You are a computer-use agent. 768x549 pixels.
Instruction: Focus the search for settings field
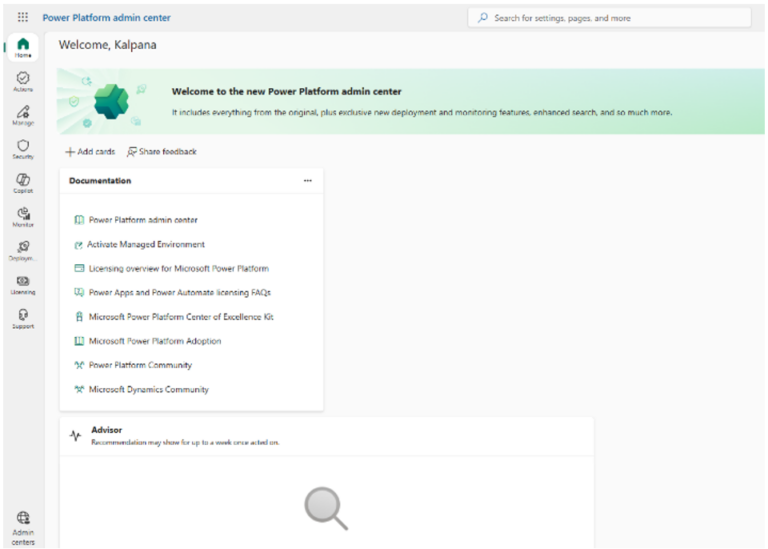pyautogui.click(x=609, y=18)
